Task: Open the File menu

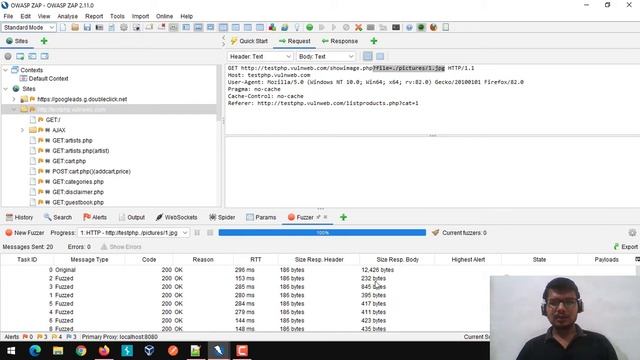Action: [8, 16]
